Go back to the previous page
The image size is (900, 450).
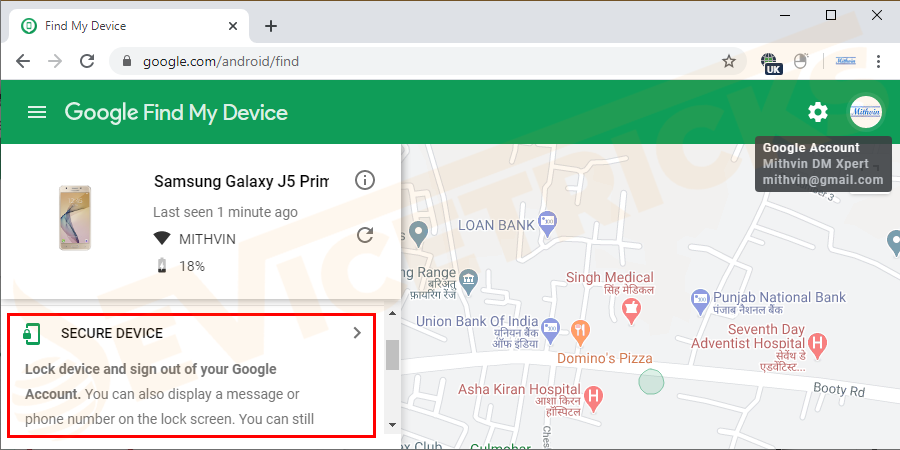(23, 61)
